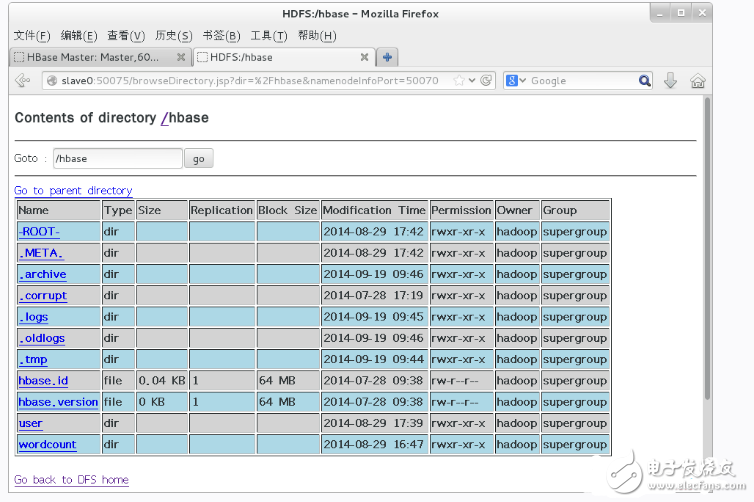Click the site identity globe icon
The height and width of the screenshot is (502, 754).
point(52,81)
